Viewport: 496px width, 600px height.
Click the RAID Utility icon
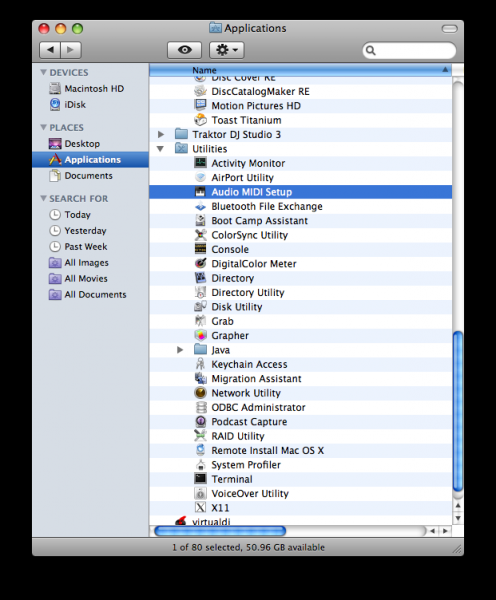(200, 436)
